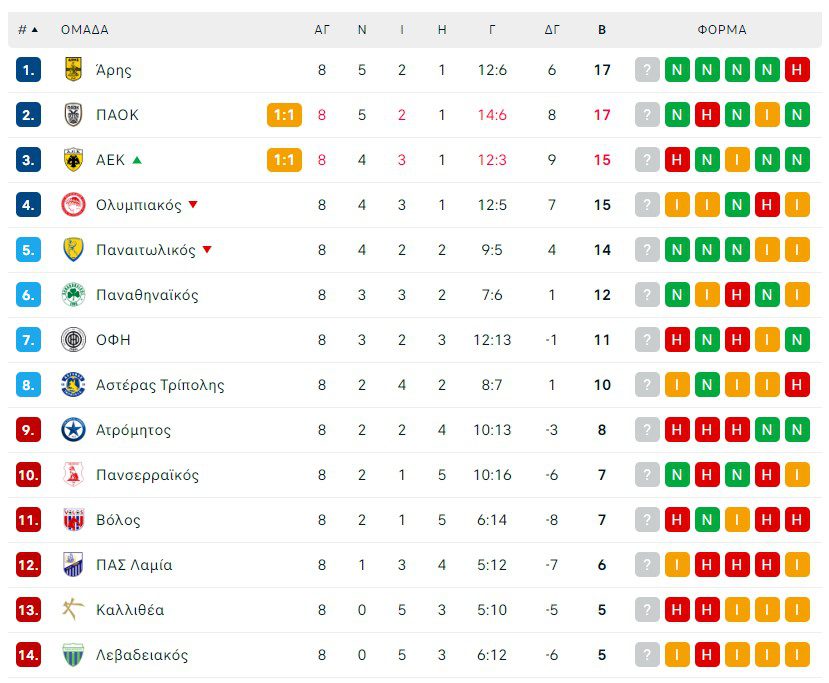
Task: Open the Αστέρας Τρίπολης team link
Action: [x=160, y=385]
